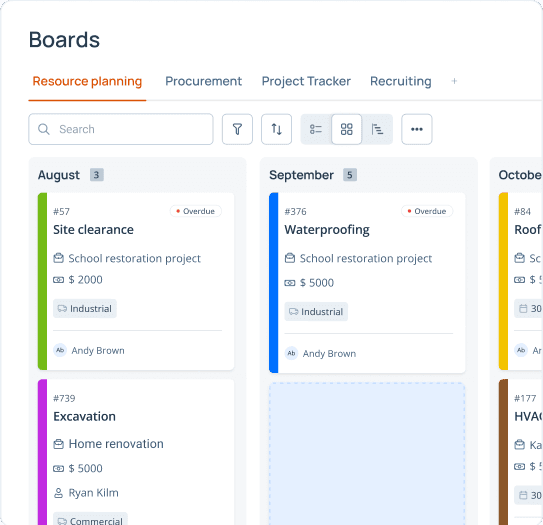
Task: Click project briefcase icon on Excavation card
Action: (59, 444)
